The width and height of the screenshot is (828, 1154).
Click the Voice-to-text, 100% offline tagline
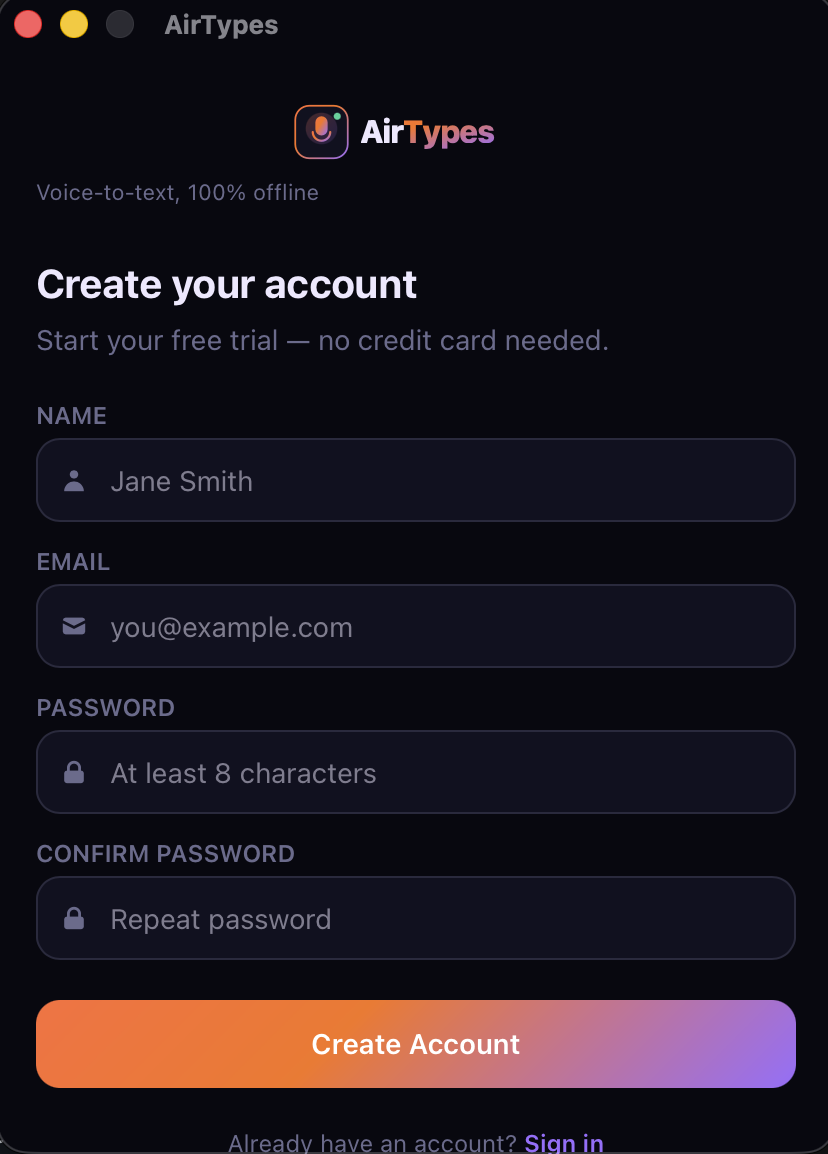pyautogui.click(x=177, y=192)
